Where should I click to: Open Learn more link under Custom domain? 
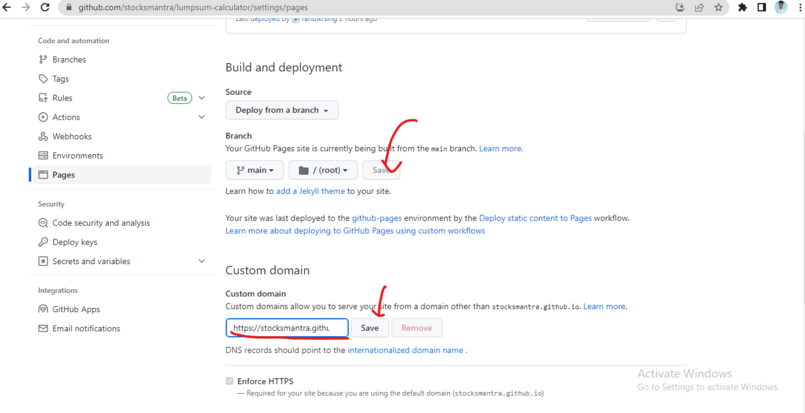pos(604,307)
